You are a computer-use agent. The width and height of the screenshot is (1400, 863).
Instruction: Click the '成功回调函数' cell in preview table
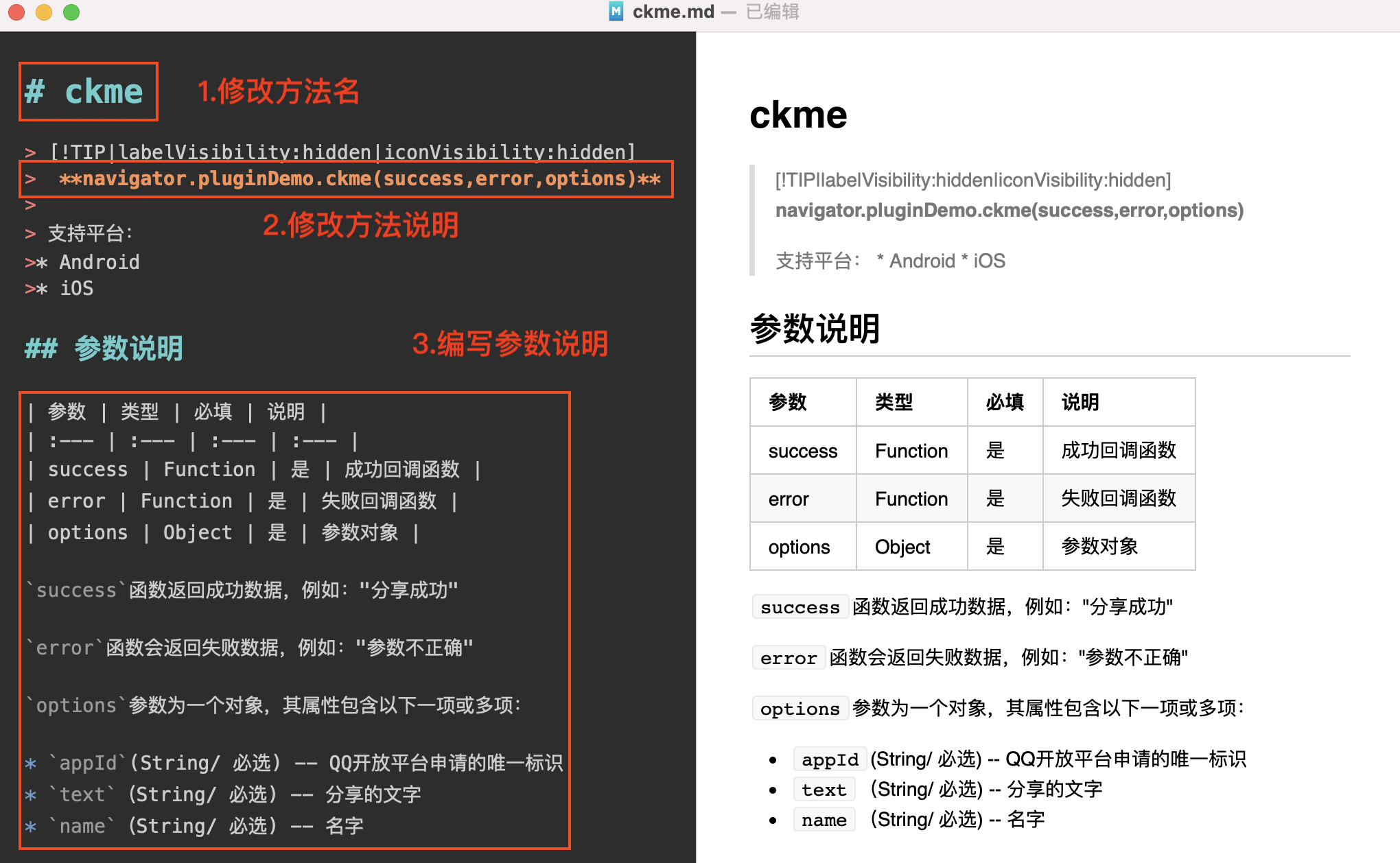point(1119,450)
